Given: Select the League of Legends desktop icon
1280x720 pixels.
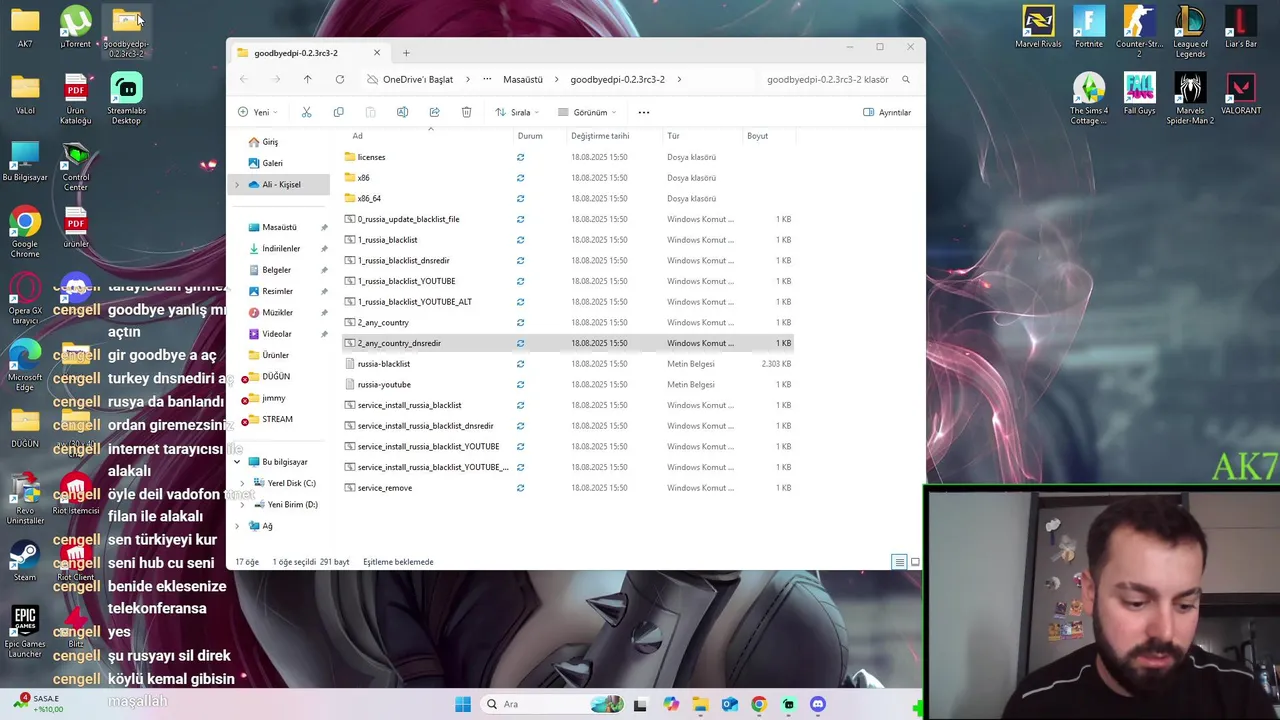Looking at the screenshot, I should point(1190,32).
